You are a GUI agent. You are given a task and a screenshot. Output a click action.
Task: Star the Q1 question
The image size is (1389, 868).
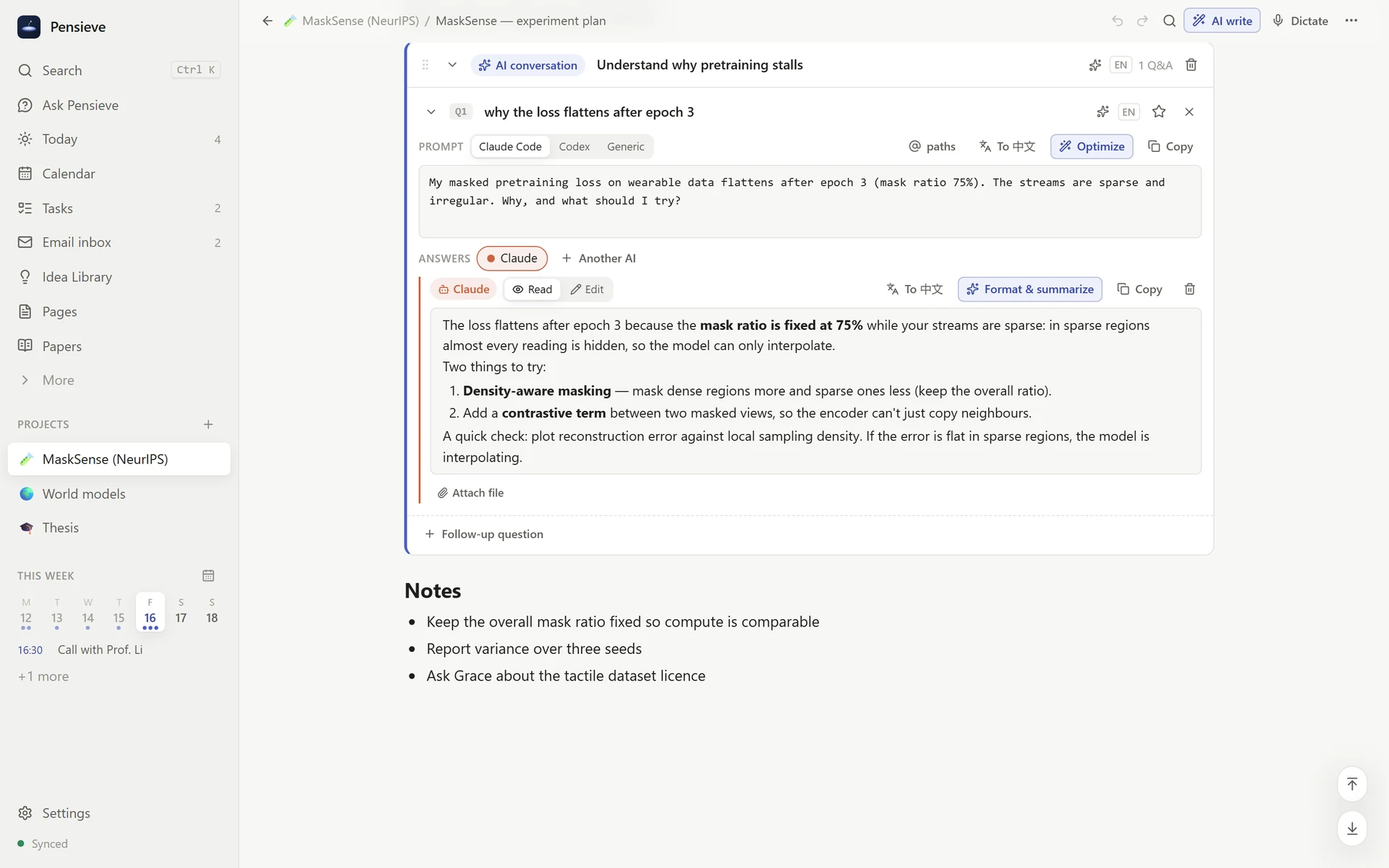tap(1159, 111)
